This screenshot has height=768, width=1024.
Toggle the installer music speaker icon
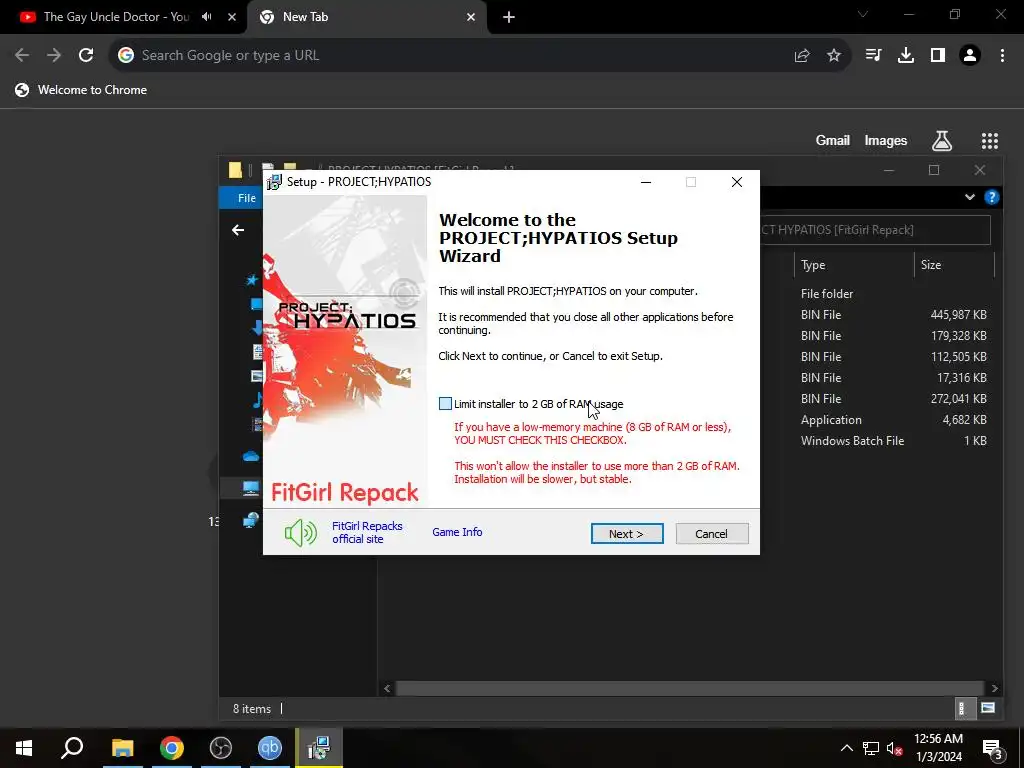pos(300,533)
